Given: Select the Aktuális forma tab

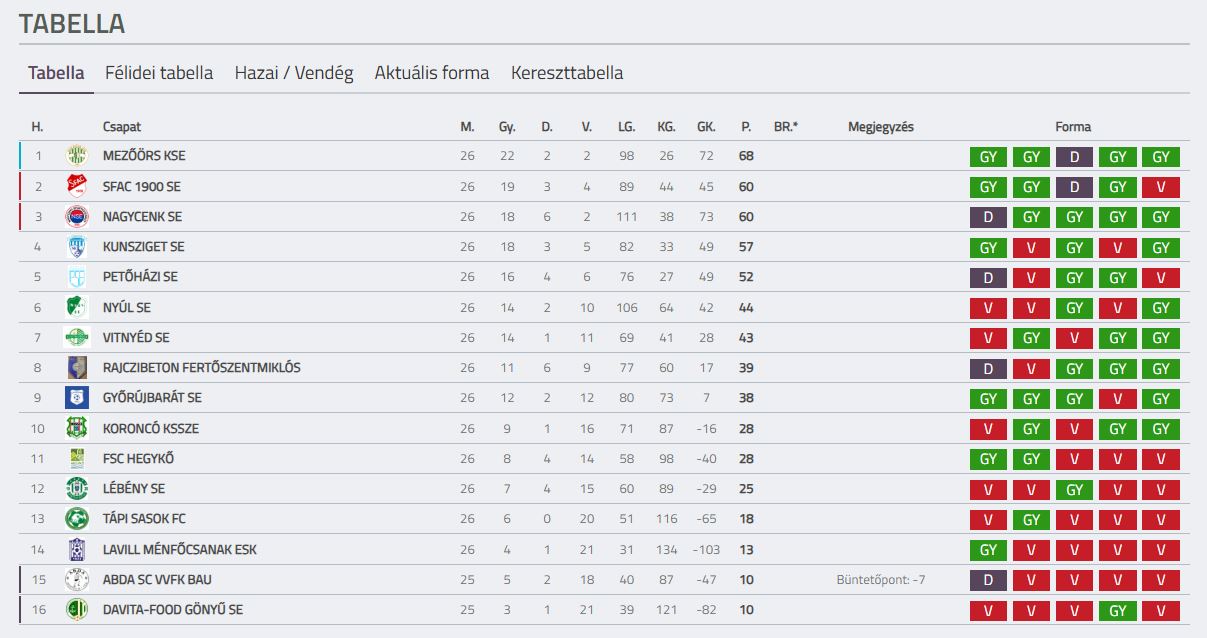Looking at the screenshot, I should tap(432, 73).
